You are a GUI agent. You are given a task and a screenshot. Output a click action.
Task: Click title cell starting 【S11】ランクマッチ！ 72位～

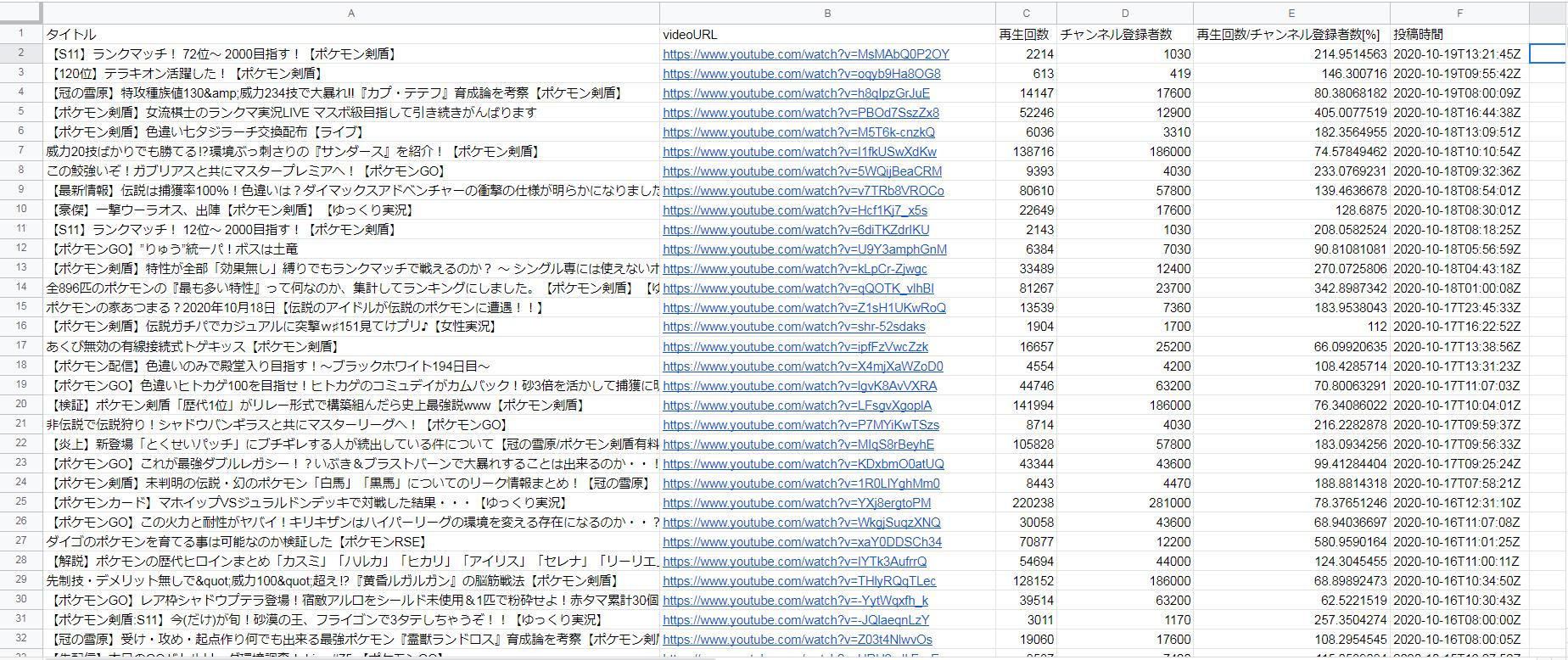pyautogui.click(x=351, y=53)
